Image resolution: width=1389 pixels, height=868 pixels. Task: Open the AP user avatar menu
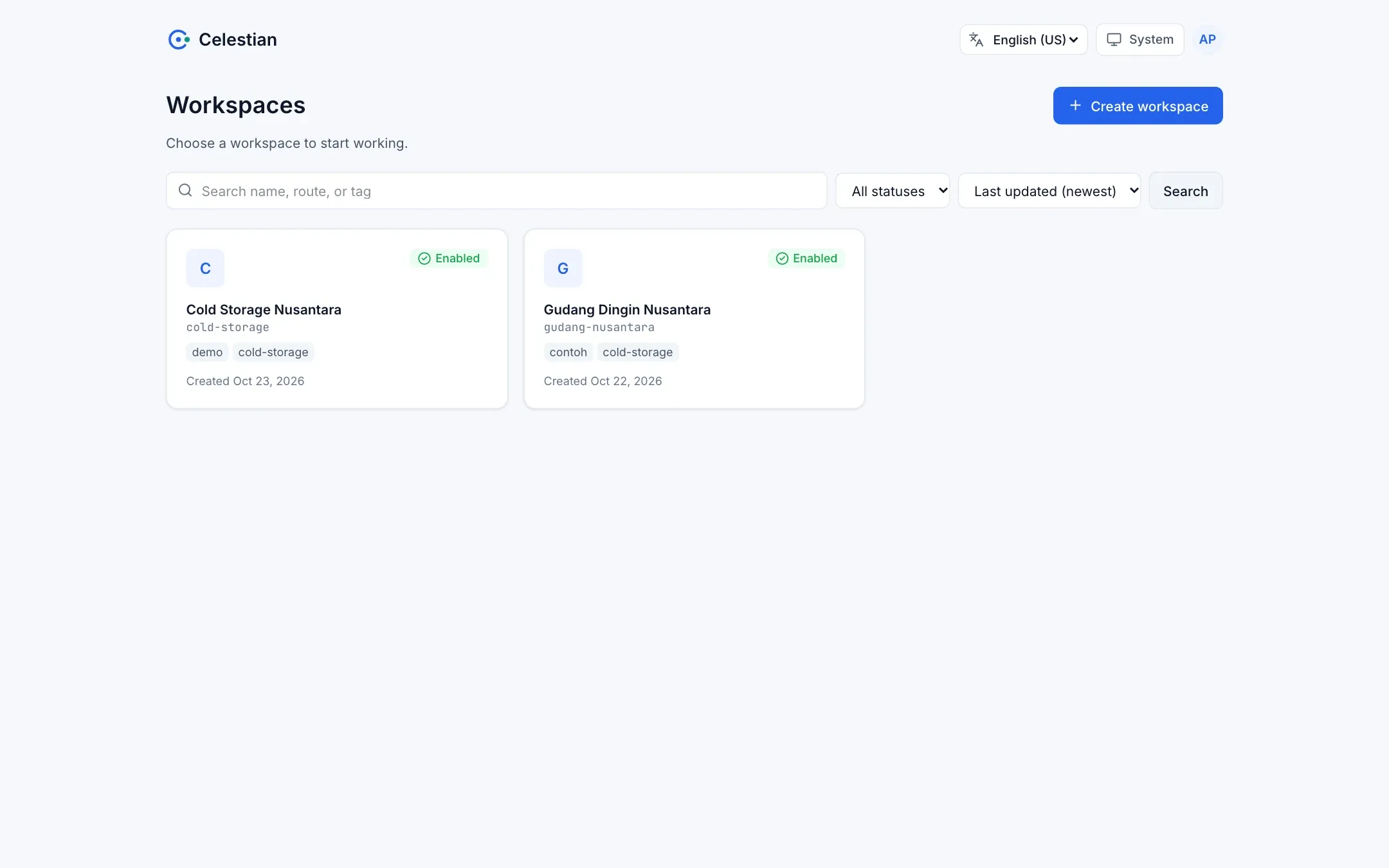coord(1207,39)
